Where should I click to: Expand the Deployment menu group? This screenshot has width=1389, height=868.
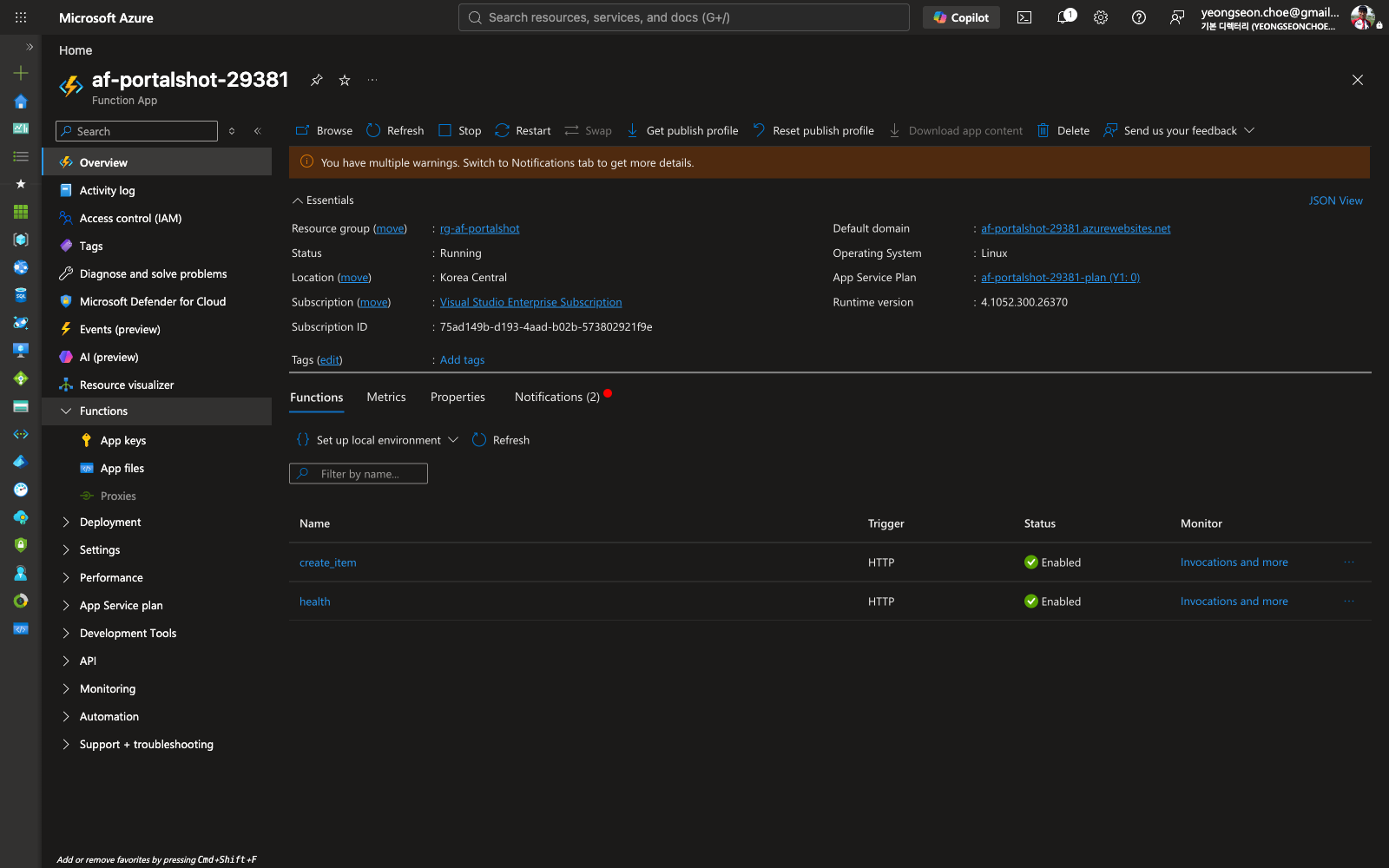66,523
